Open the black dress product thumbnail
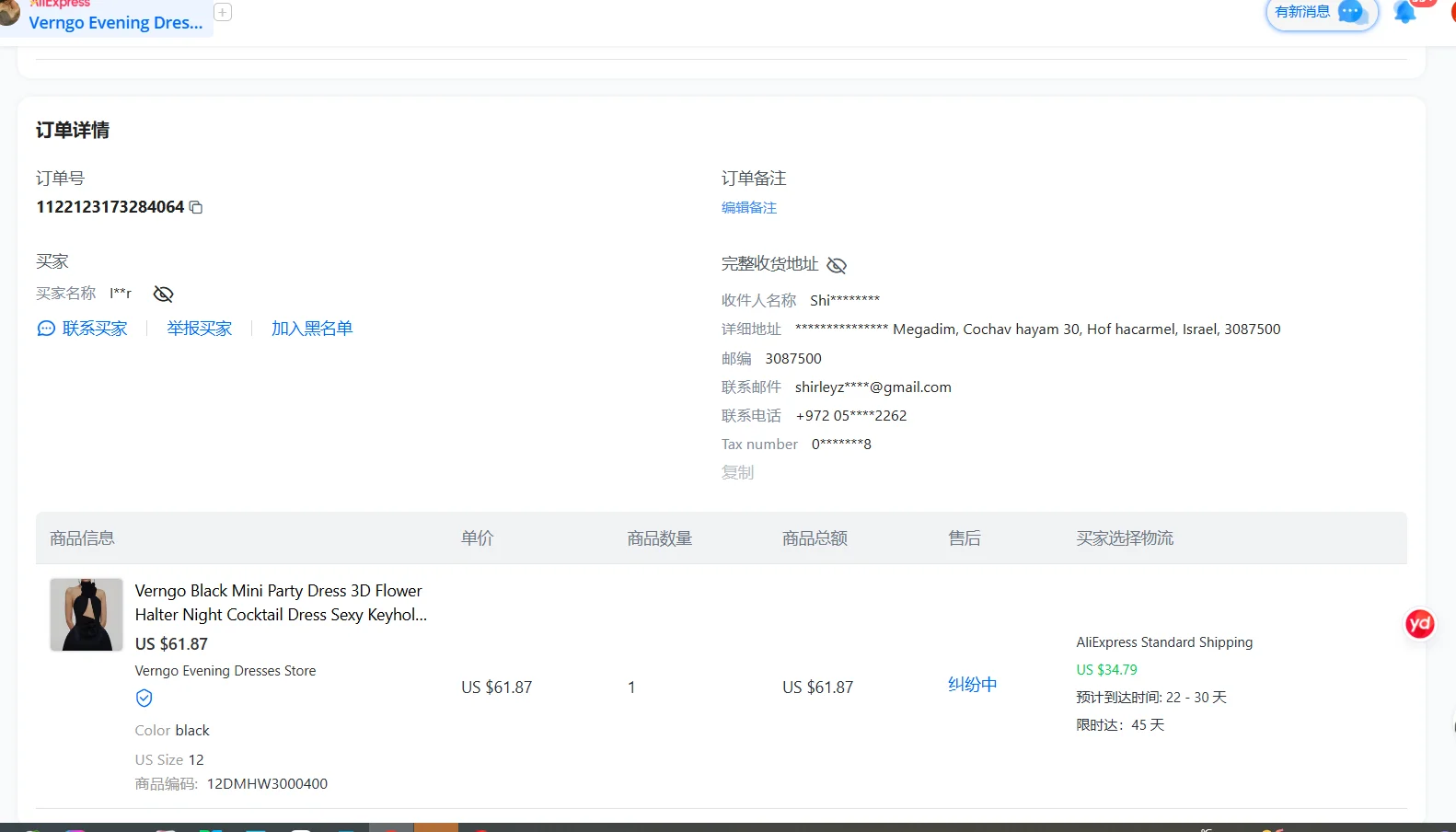1456x832 pixels. (x=87, y=615)
